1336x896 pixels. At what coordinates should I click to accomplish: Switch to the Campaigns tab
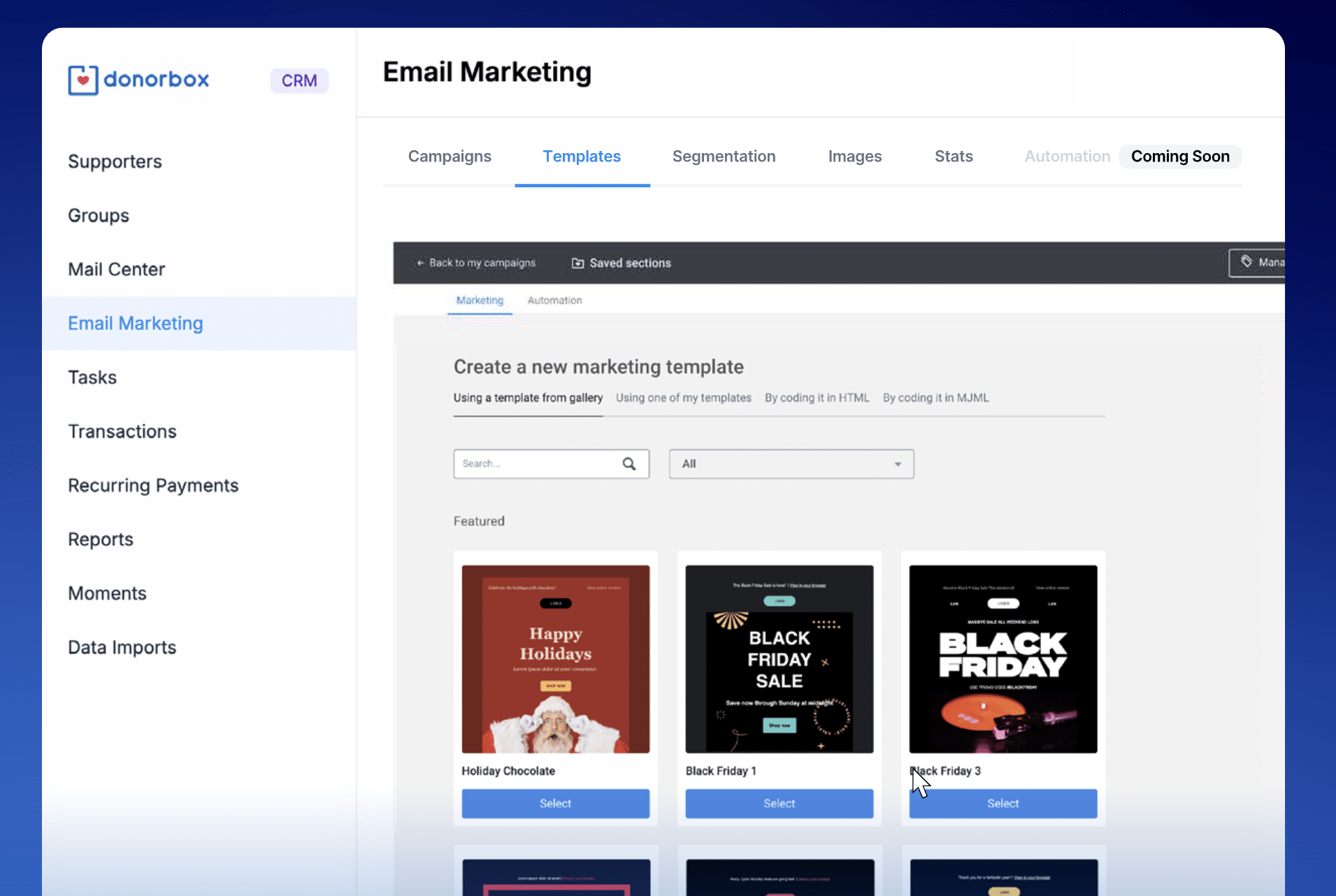click(x=450, y=157)
